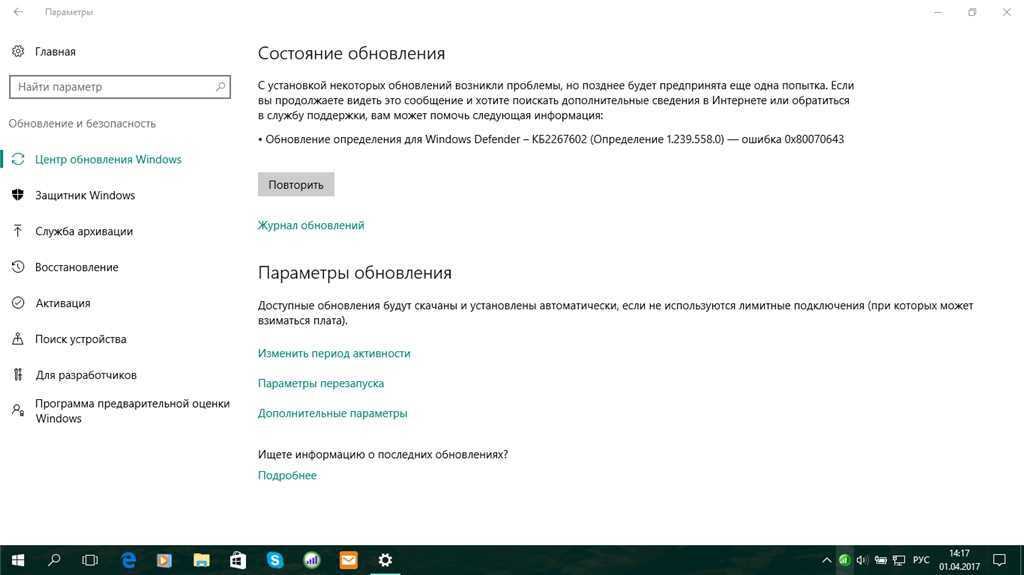Click the checkmark circle icon beside Активация

tap(18, 303)
